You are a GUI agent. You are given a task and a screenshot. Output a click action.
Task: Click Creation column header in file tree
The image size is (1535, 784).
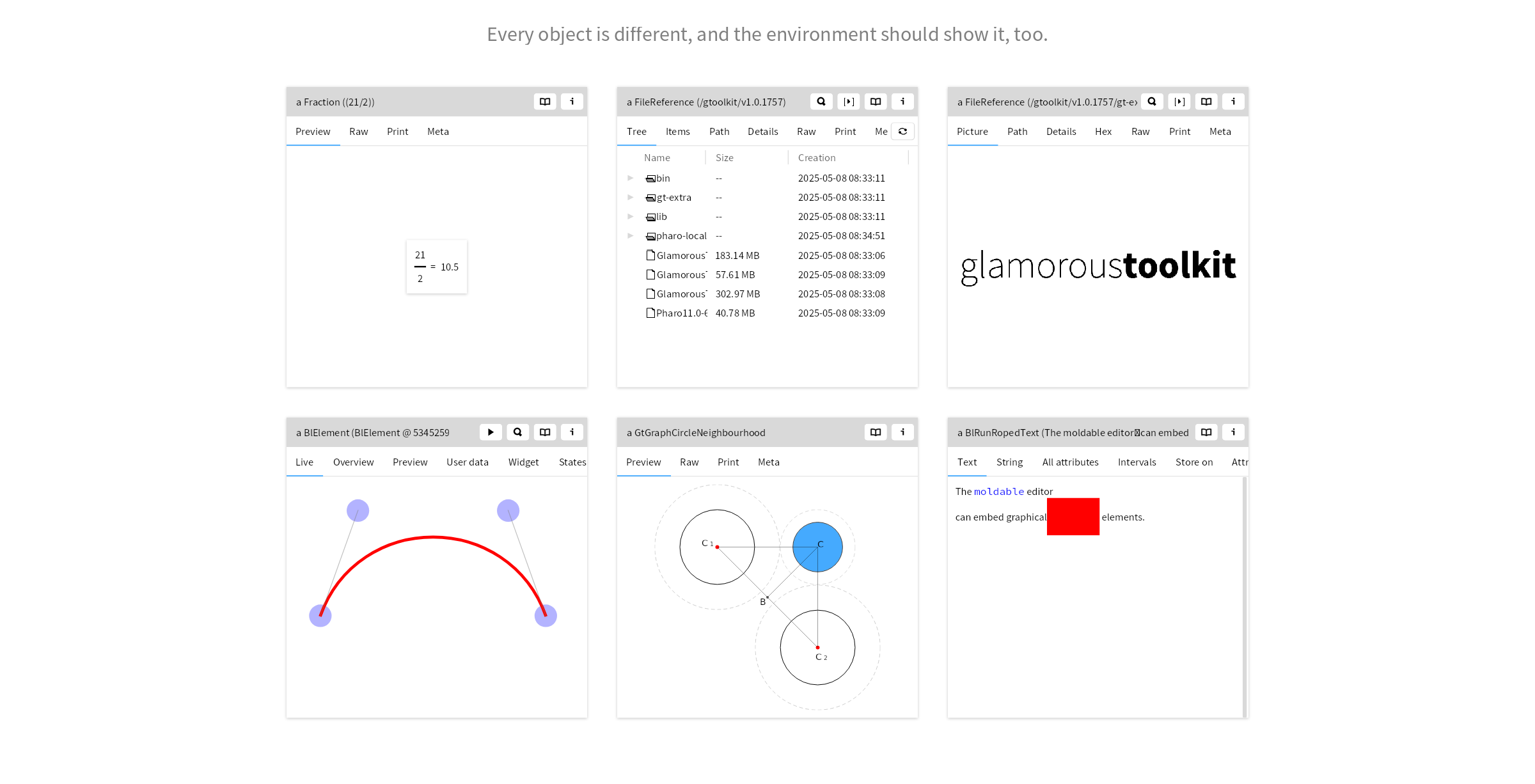(x=817, y=158)
